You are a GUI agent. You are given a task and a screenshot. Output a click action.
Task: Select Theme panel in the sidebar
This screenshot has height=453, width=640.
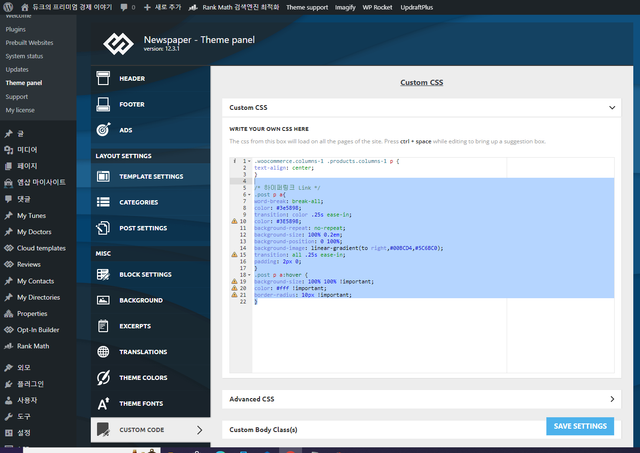coord(24,83)
